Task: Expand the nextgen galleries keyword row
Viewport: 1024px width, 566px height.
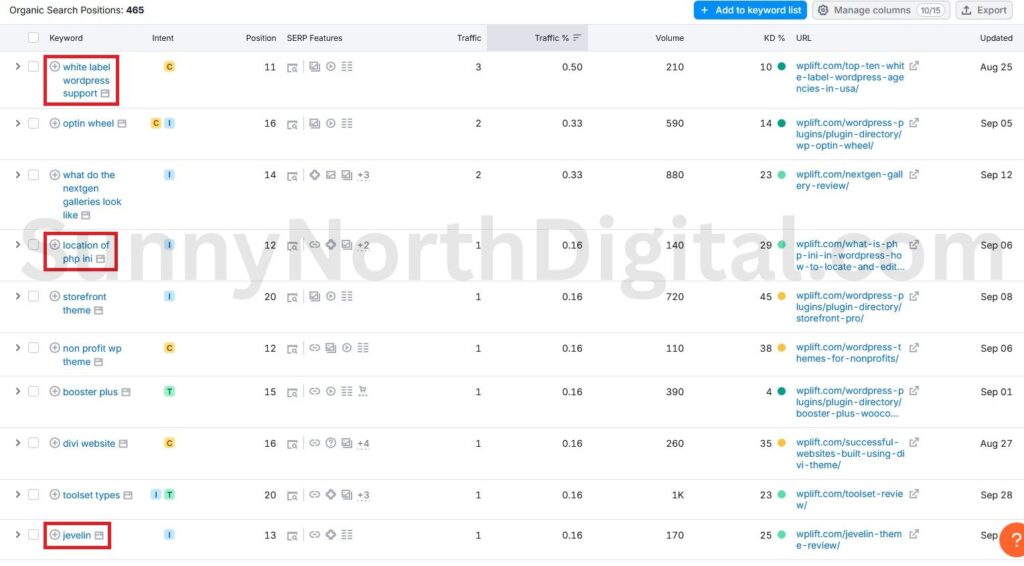Action: click(x=18, y=175)
